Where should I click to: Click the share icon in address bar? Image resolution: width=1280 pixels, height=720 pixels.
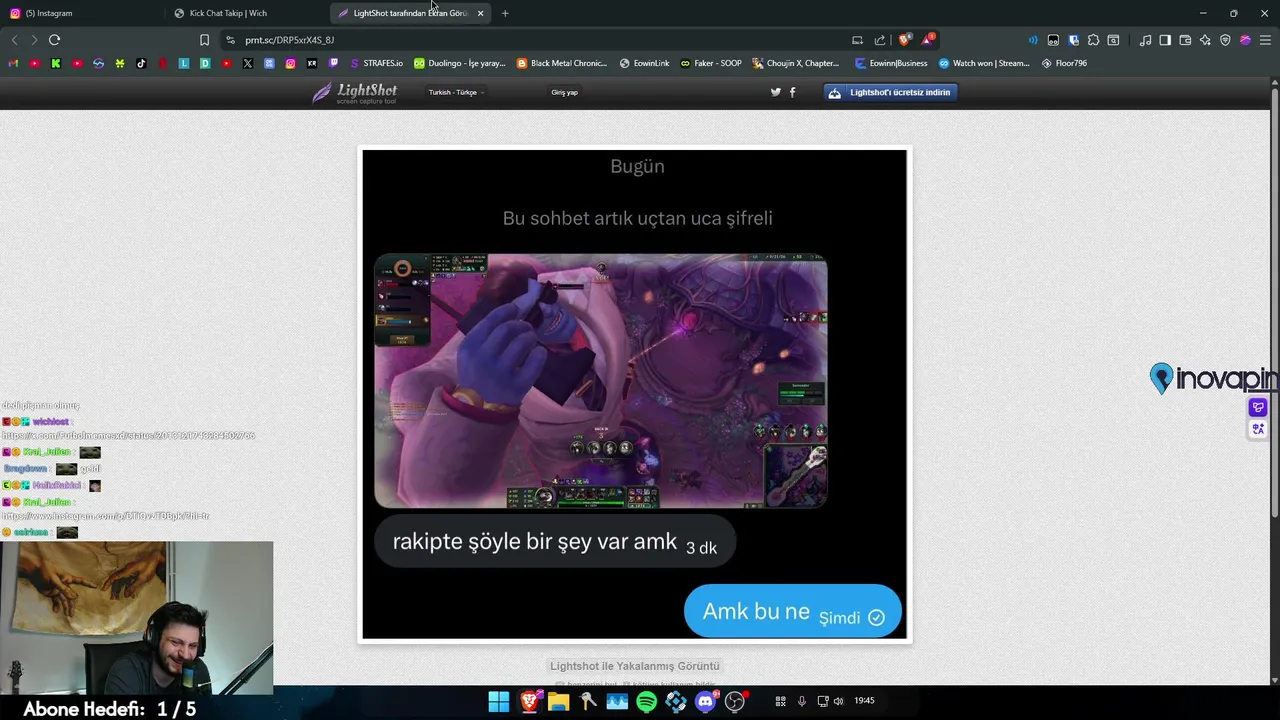click(x=880, y=40)
